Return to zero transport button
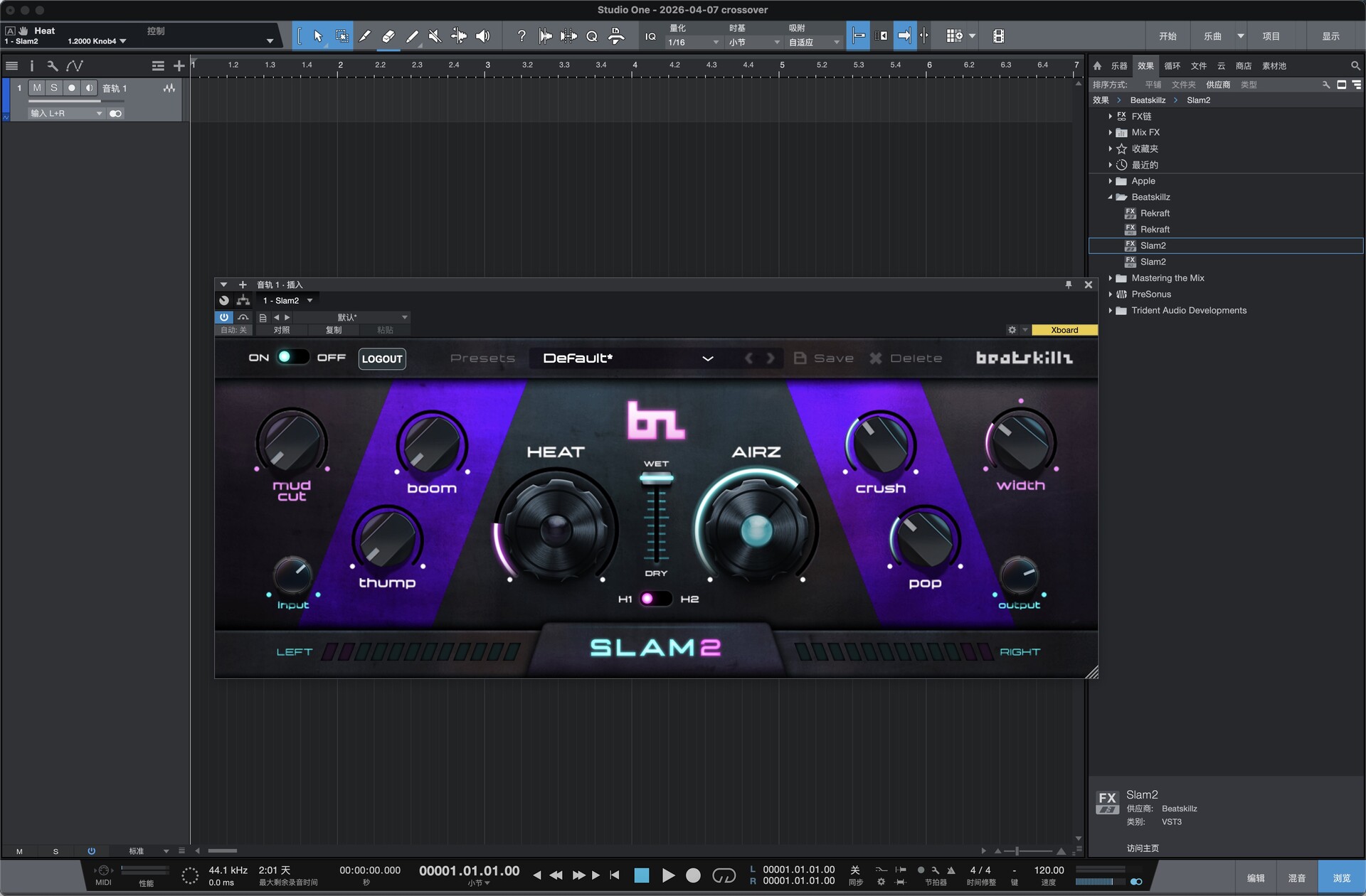 (x=615, y=875)
